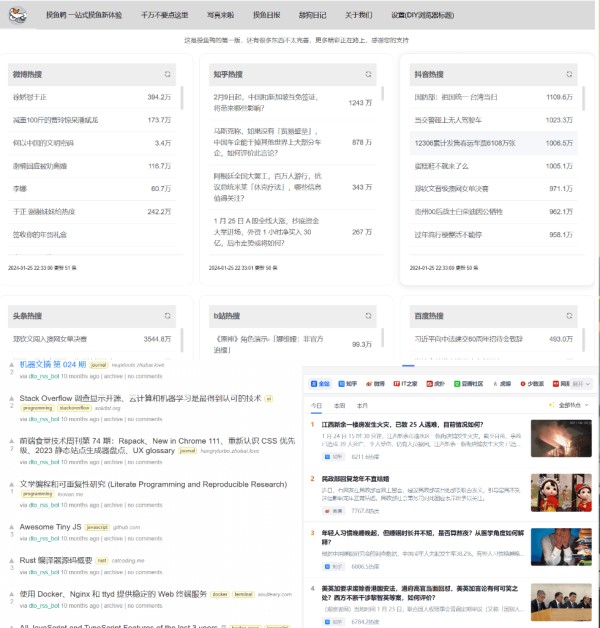Select the 全站 source filter
Image resolution: width=600 pixels, height=628 pixels.
click(x=320, y=384)
